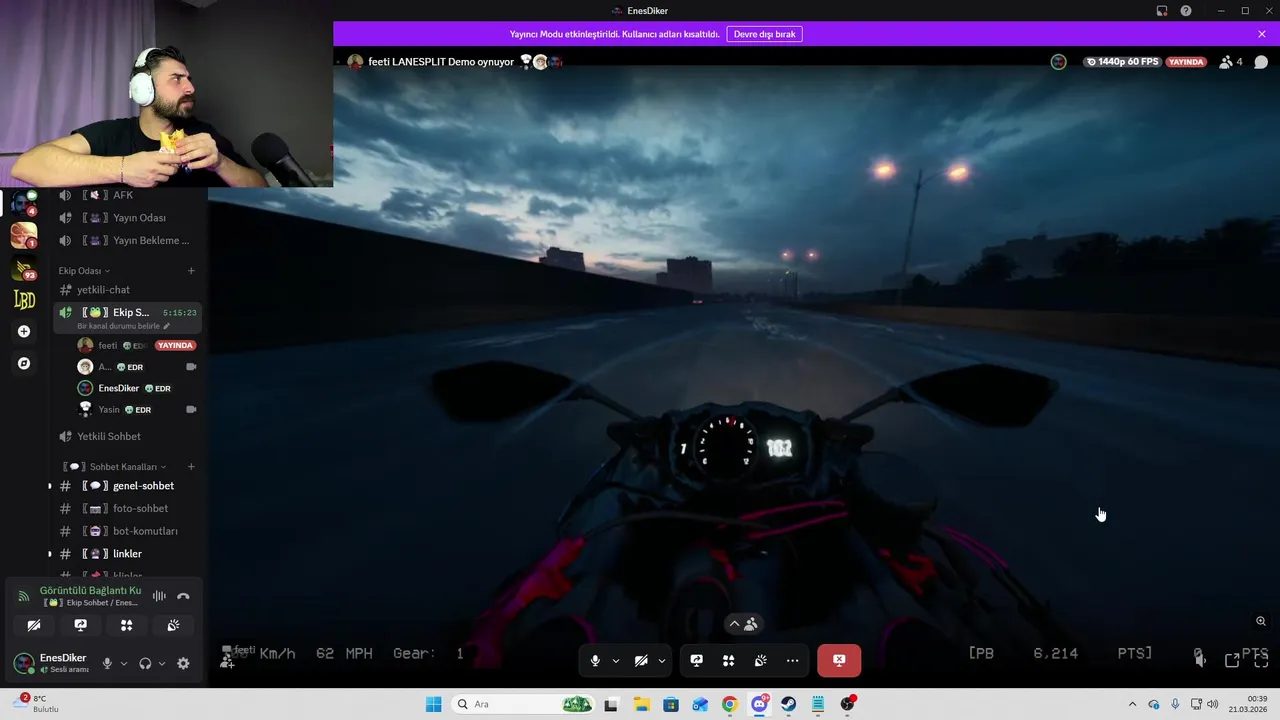The width and height of the screenshot is (1280, 720).
Task: Dismiss the purple streamer mode banner
Action: coord(1262,34)
